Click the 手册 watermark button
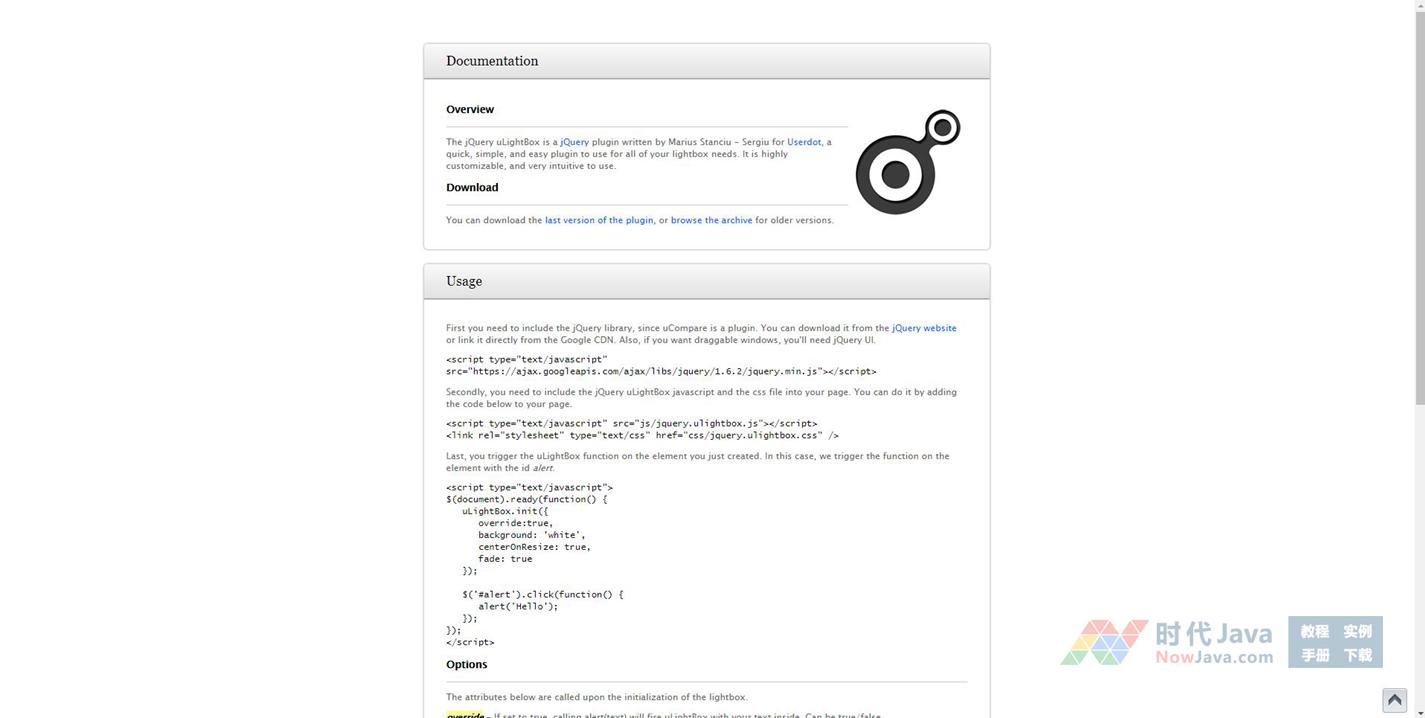This screenshot has height=718, width=1425. [x=1314, y=655]
